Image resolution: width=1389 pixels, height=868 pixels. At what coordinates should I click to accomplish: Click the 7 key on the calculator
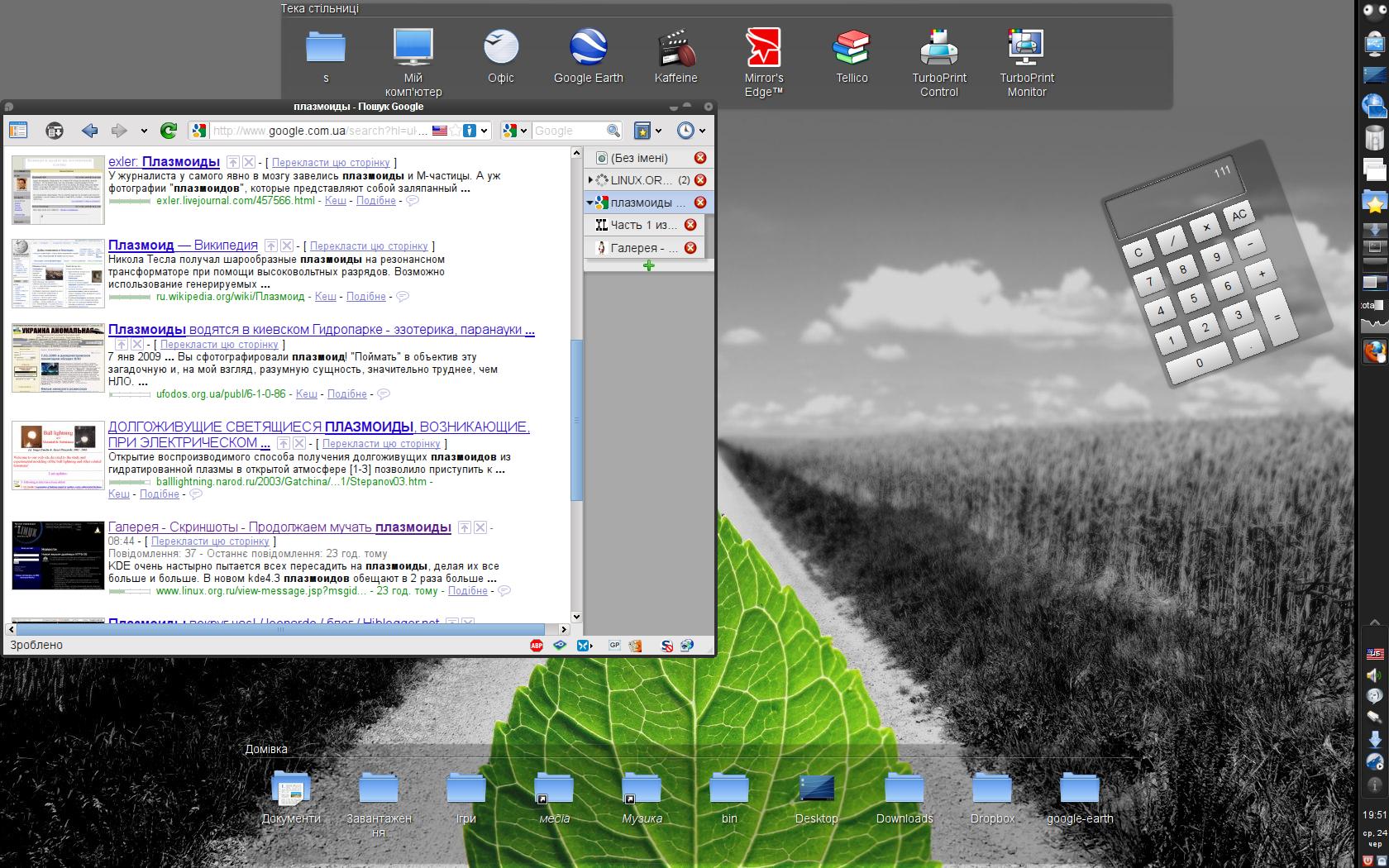1149,283
